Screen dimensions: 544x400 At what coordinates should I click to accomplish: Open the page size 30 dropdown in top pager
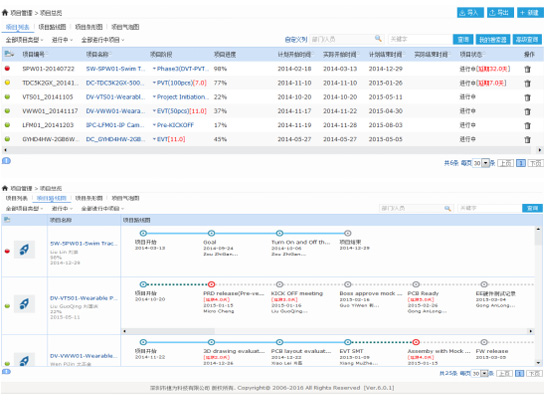pyautogui.click(x=485, y=163)
